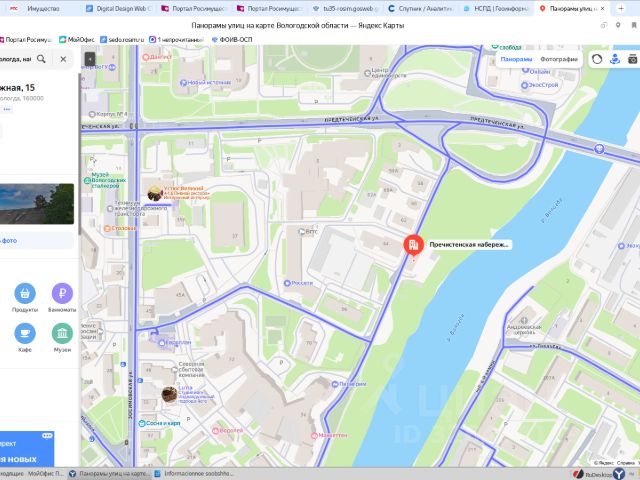This screenshot has width=640, height=480.
Task: Clear the search with the X button
Action: (x=63, y=59)
